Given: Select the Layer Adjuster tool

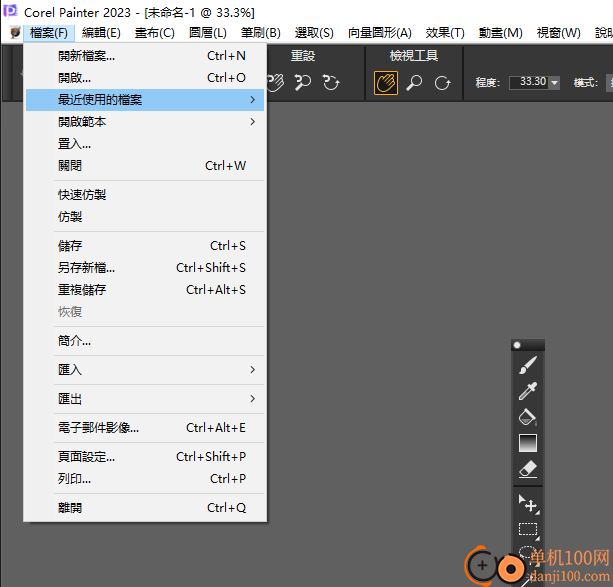Looking at the screenshot, I should point(529,504).
